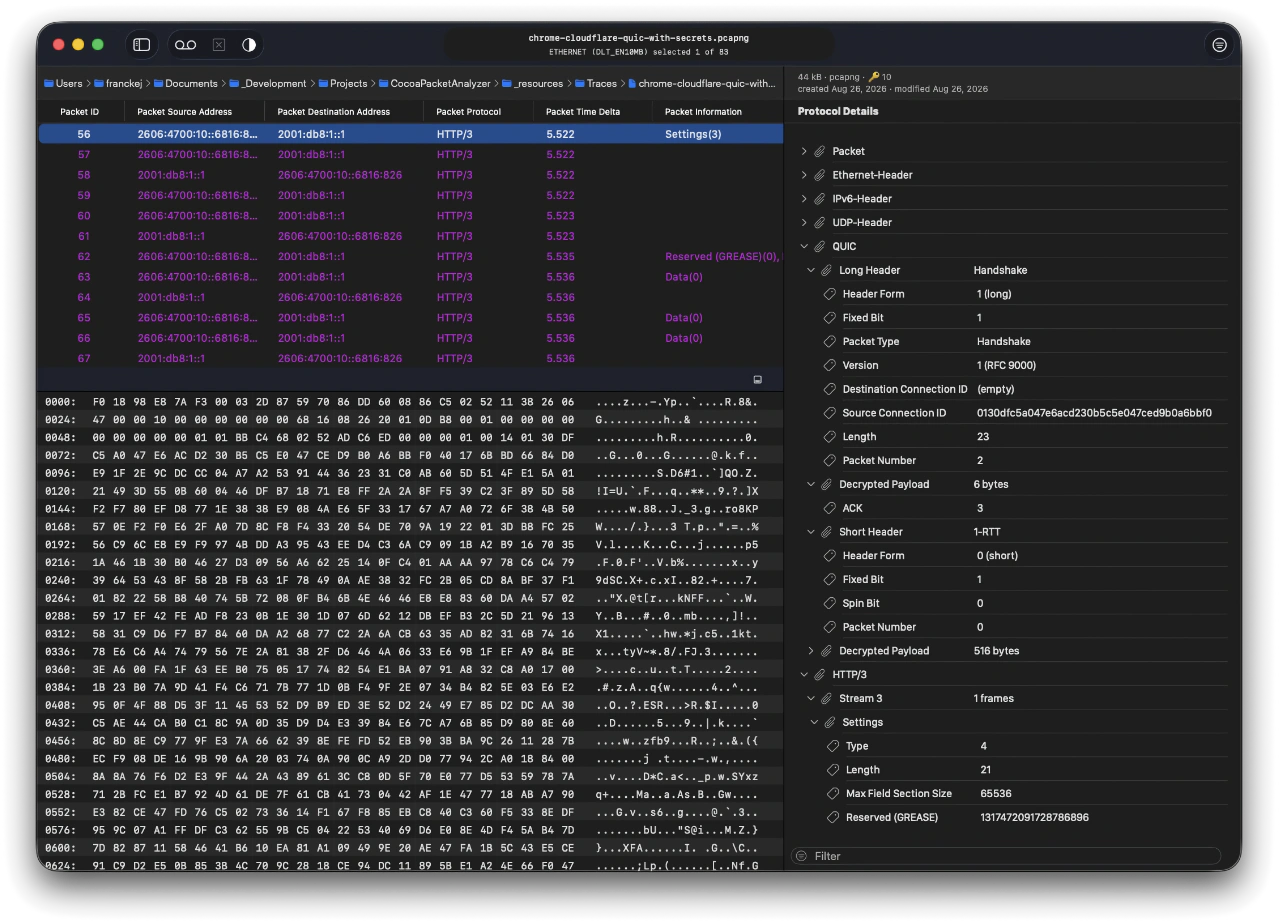Open _Development in the path breadcrumb
The image size is (1279, 923).
point(266,84)
